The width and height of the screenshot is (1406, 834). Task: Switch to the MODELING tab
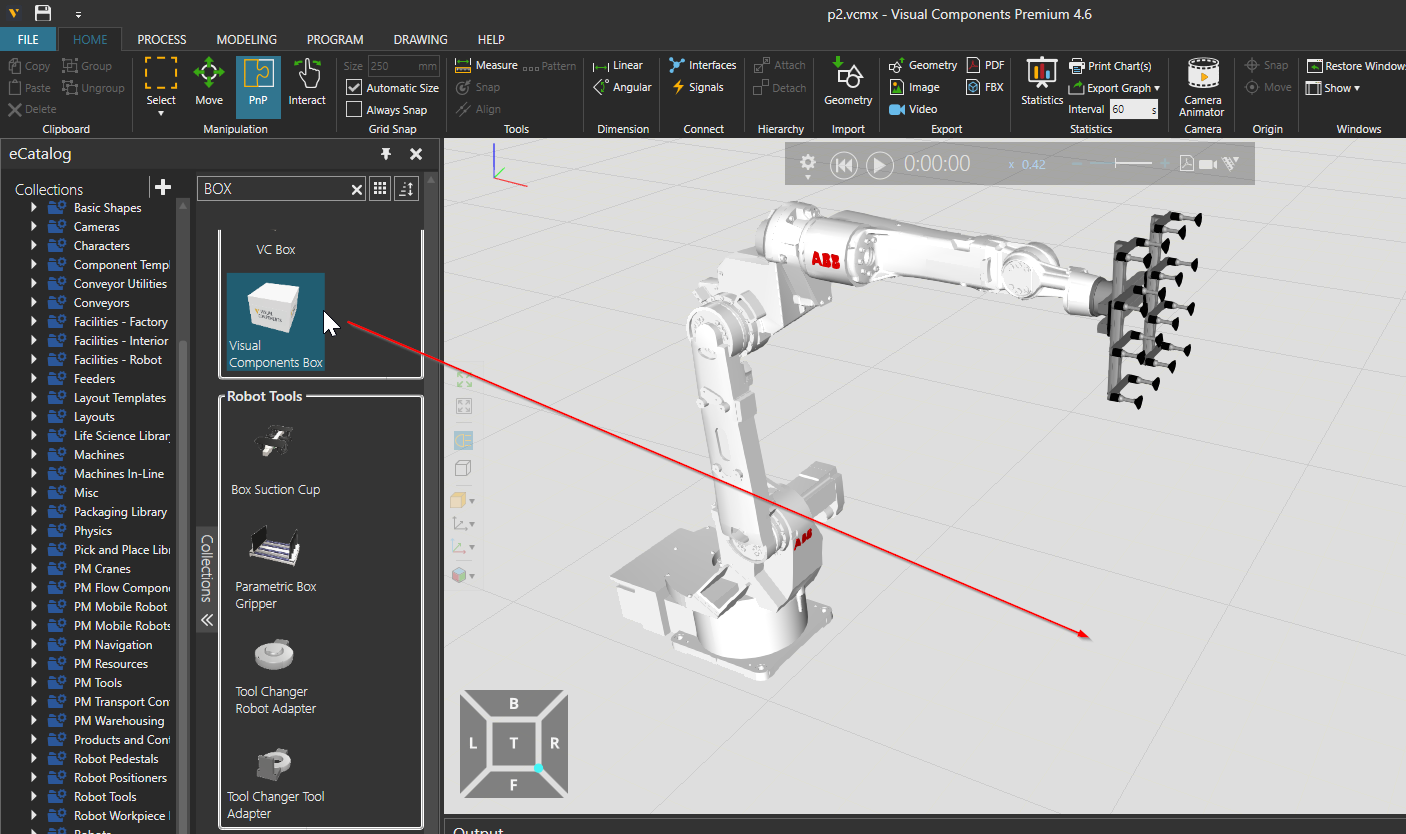247,39
